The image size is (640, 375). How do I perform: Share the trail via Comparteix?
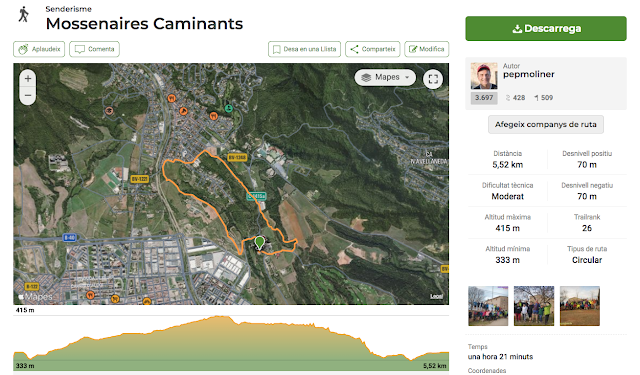click(373, 49)
